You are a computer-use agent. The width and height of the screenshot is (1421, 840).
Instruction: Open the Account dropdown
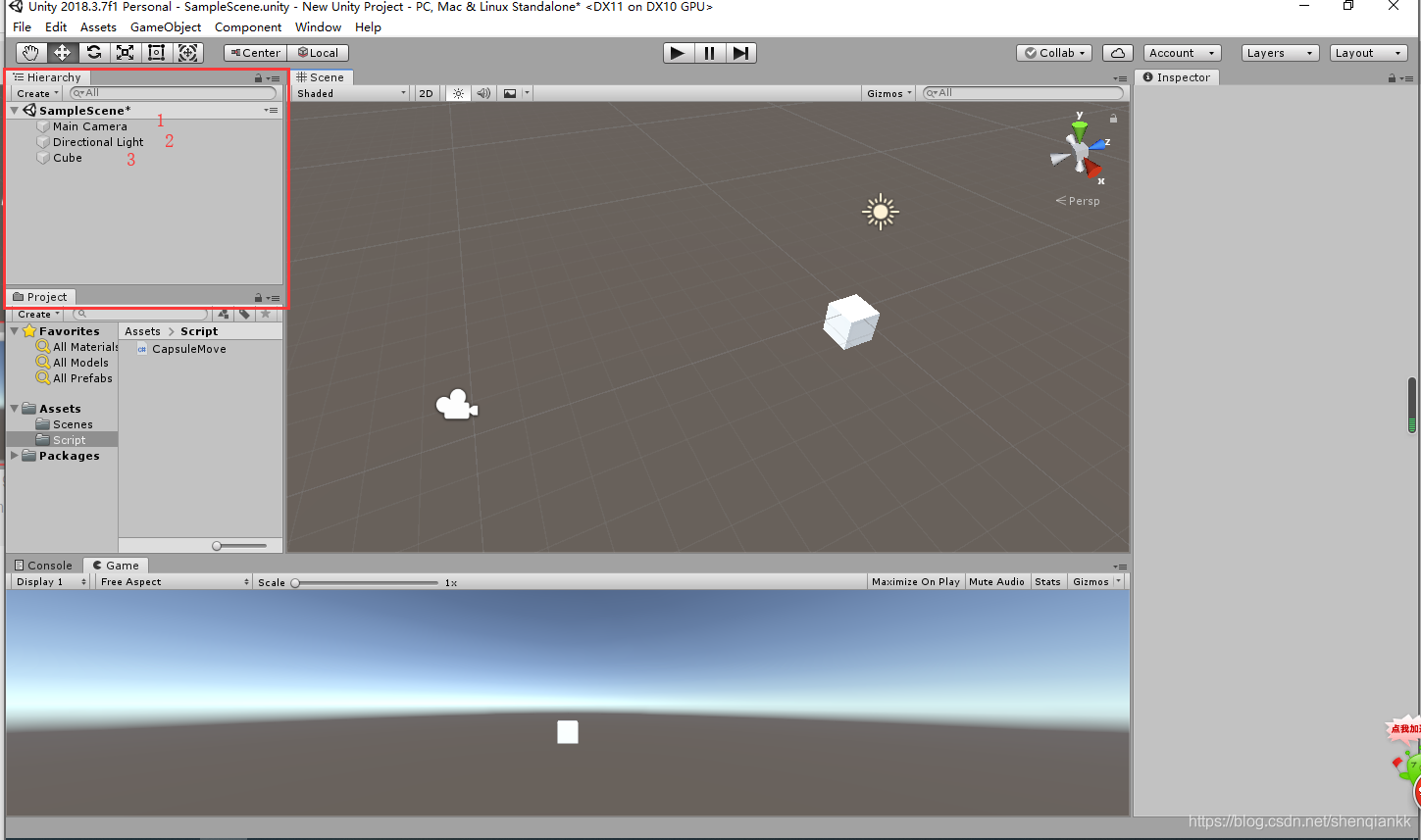click(1183, 53)
